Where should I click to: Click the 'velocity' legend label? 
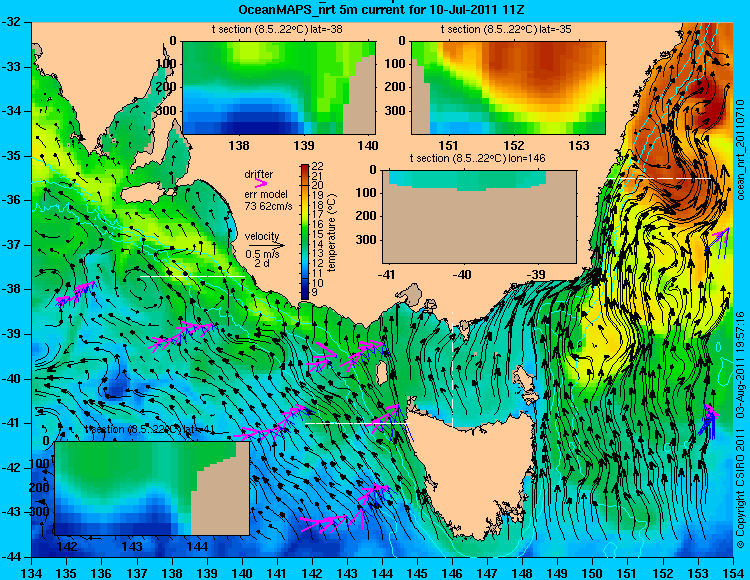pos(262,236)
